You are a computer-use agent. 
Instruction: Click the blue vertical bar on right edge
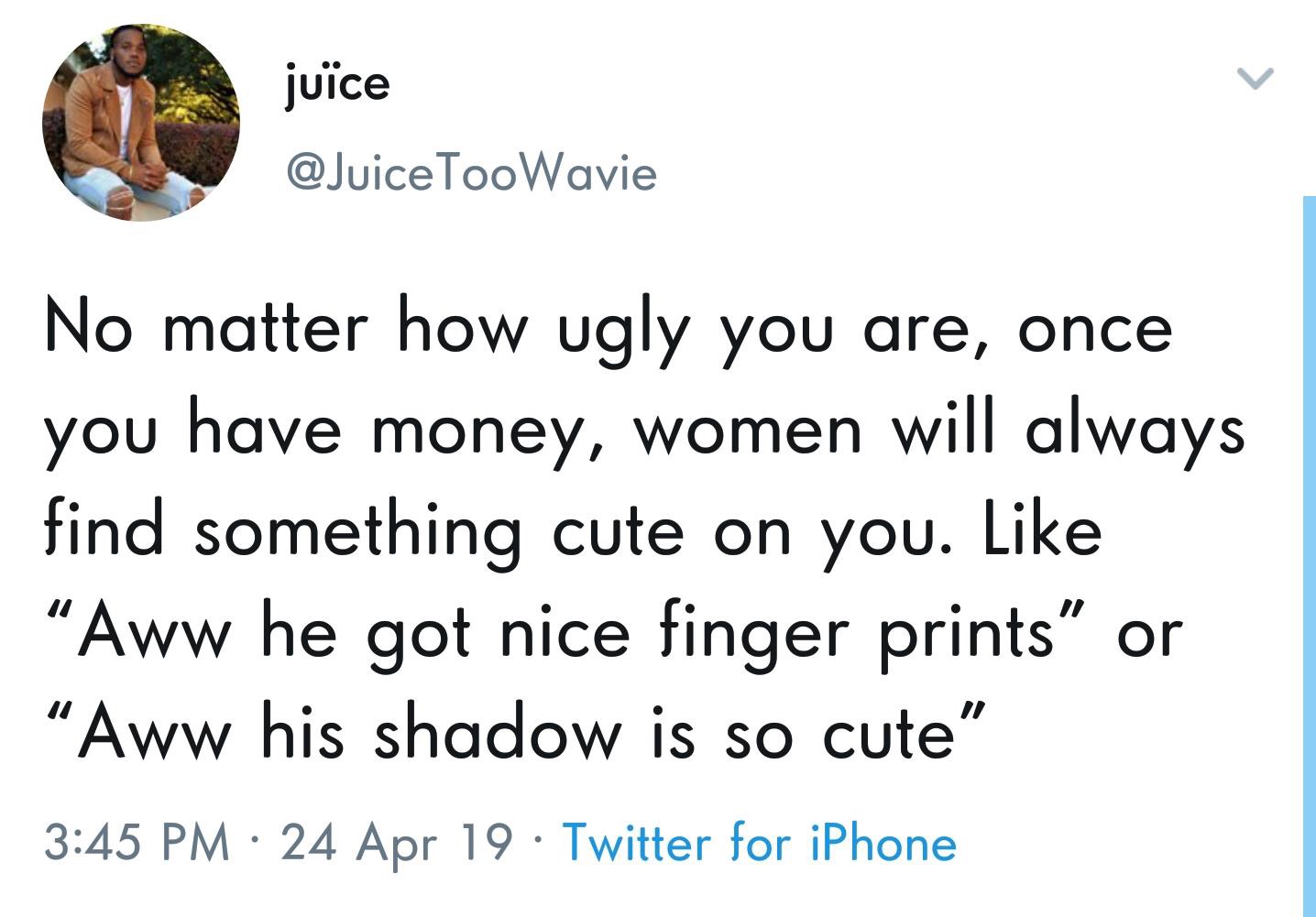pos(1309,550)
